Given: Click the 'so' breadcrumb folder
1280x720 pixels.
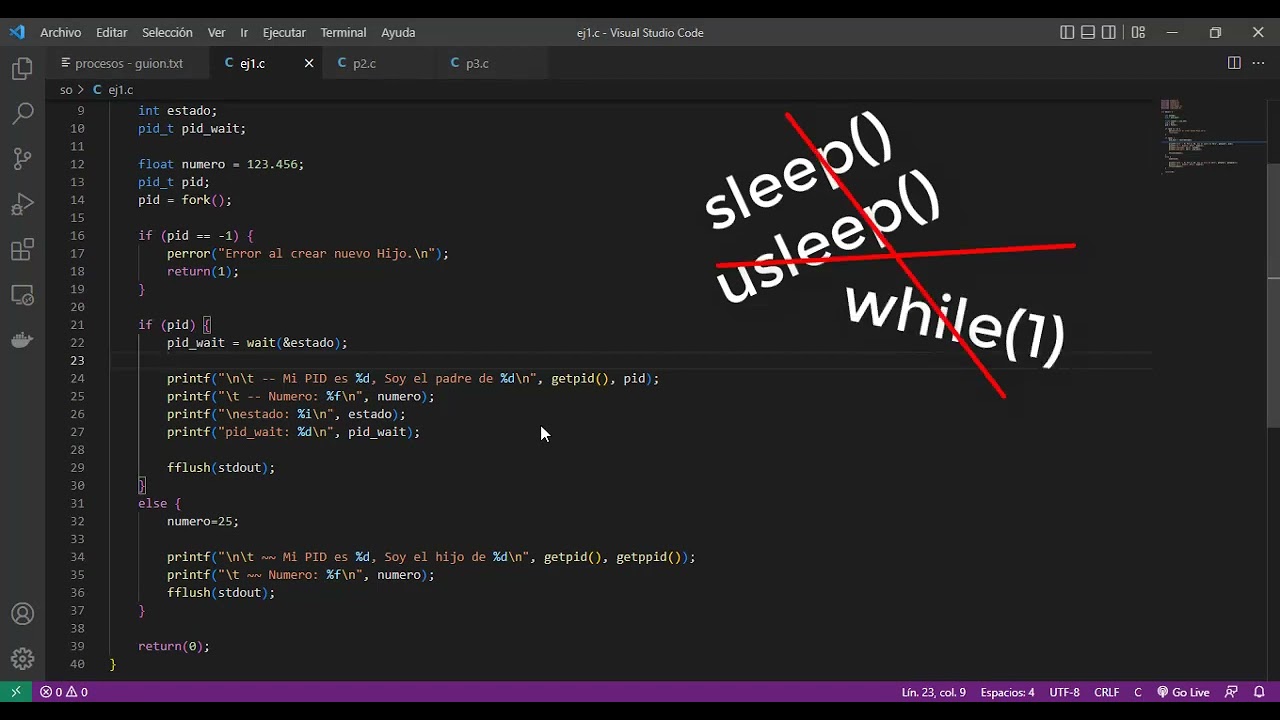Looking at the screenshot, I should point(66,90).
